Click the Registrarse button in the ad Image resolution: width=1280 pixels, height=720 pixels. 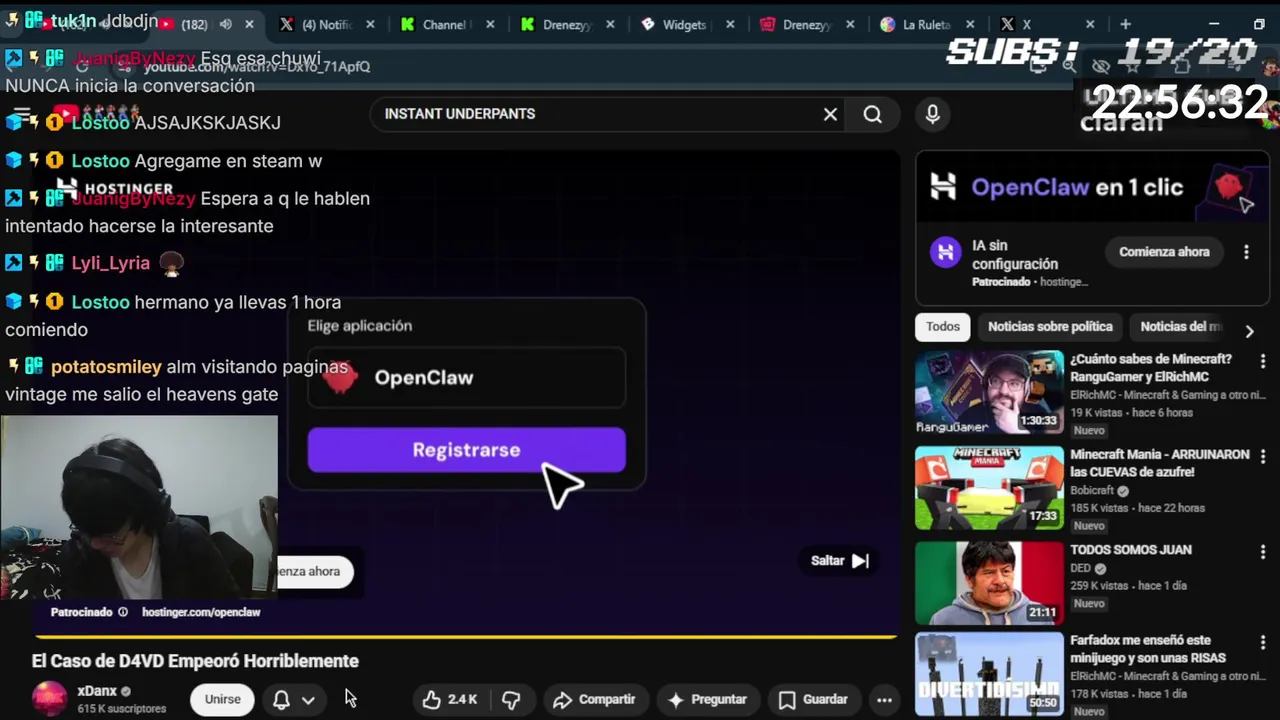tap(466, 450)
